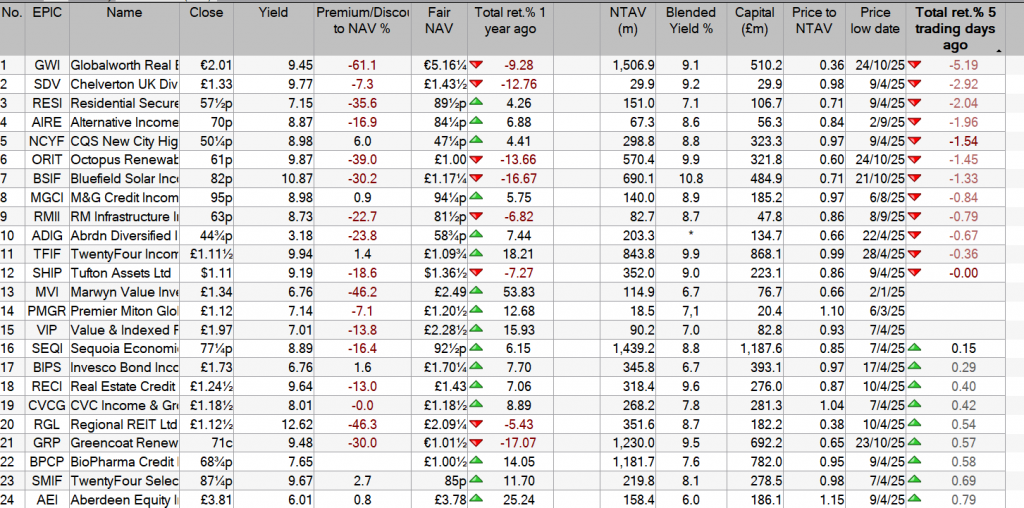Click red arrow beside RGL's -5.43 return

(x=478, y=422)
